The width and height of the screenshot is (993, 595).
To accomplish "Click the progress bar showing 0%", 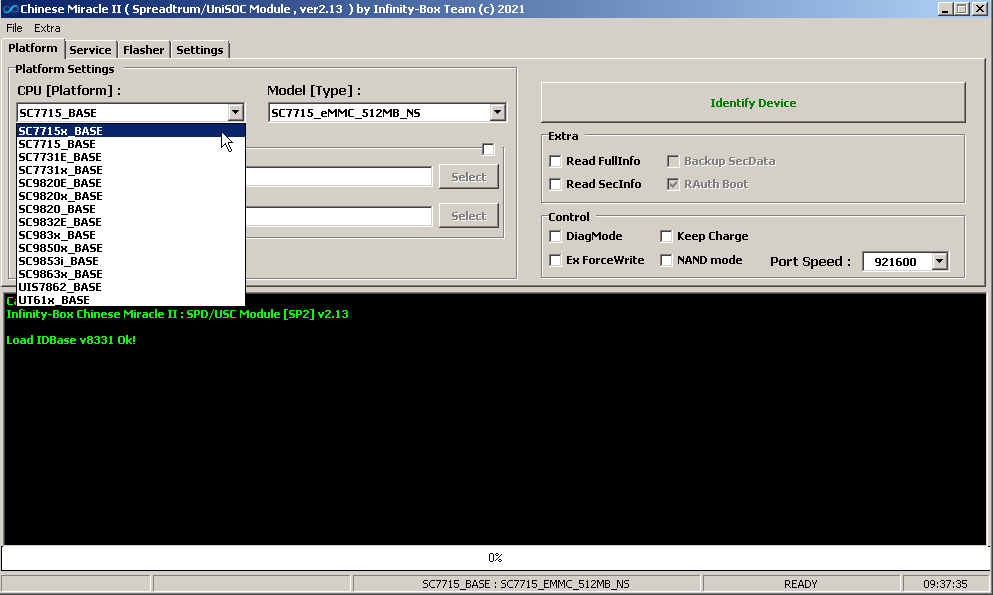I will (495, 557).
